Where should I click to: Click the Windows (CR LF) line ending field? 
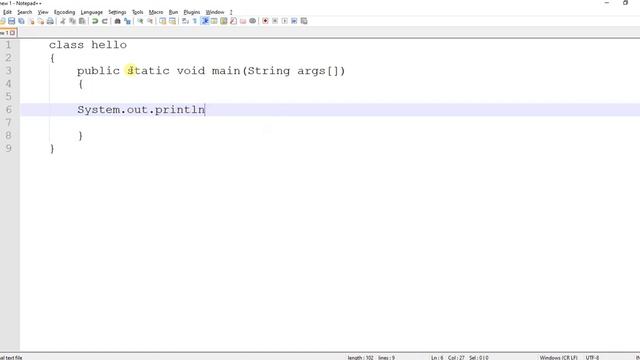click(558, 358)
